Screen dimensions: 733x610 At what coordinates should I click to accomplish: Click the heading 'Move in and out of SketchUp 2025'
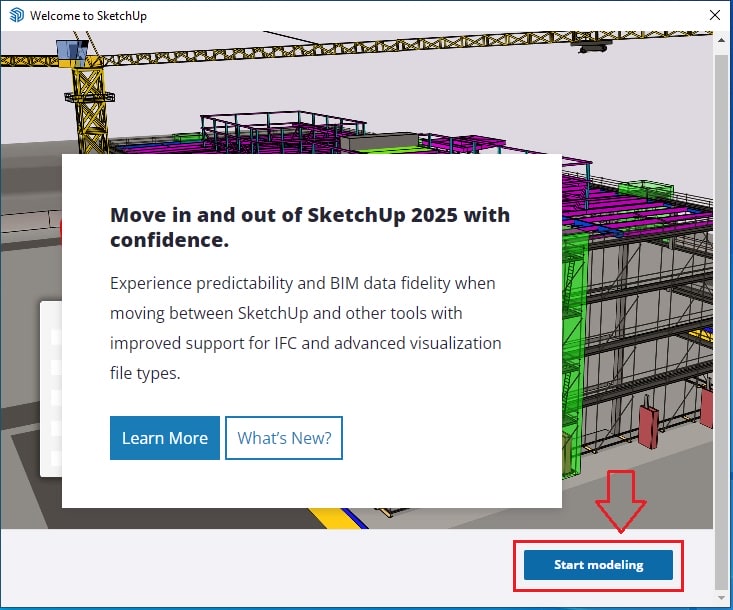[310, 227]
